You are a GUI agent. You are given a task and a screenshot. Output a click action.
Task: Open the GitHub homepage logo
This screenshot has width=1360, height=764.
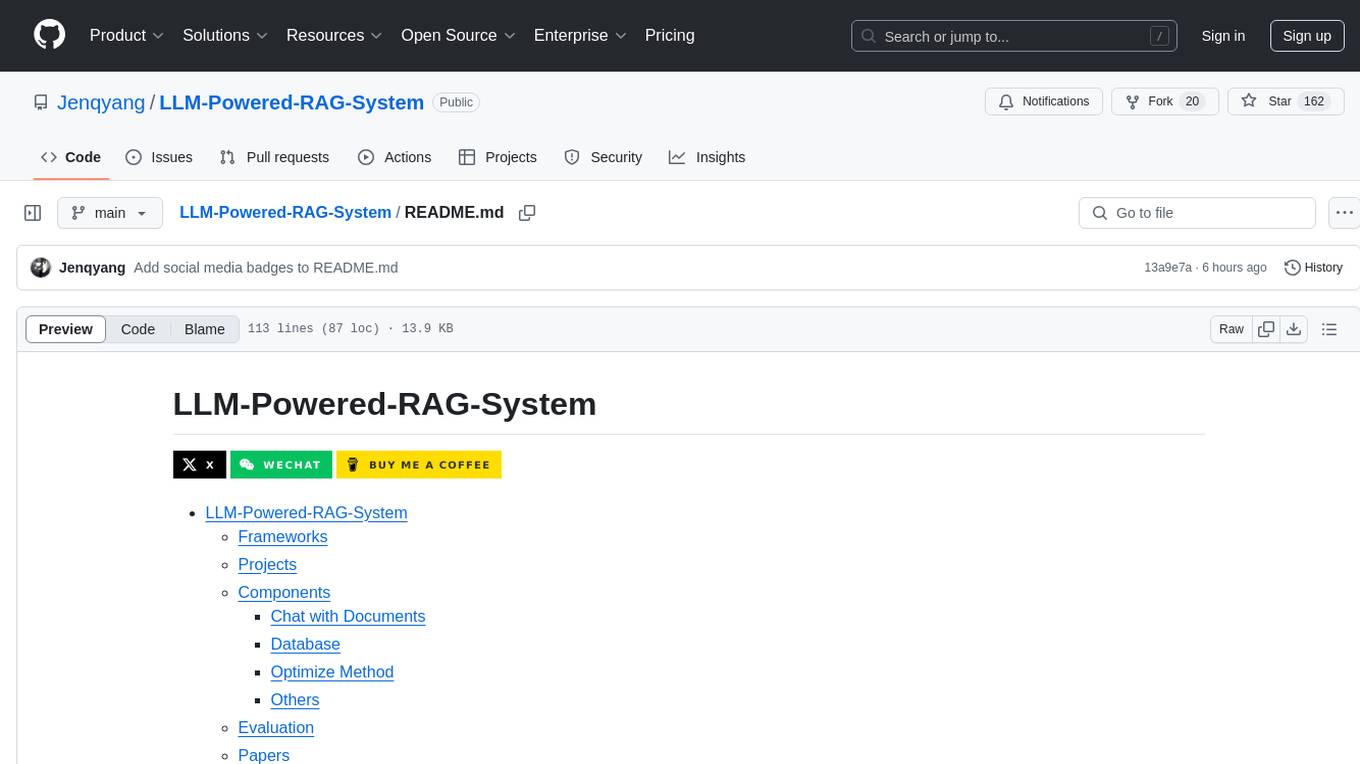pyautogui.click(x=49, y=35)
